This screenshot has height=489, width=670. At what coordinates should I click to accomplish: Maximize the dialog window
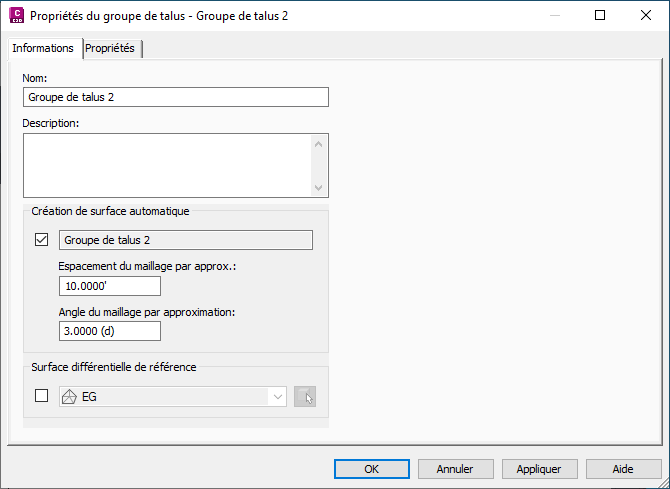(x=600, y=16)
